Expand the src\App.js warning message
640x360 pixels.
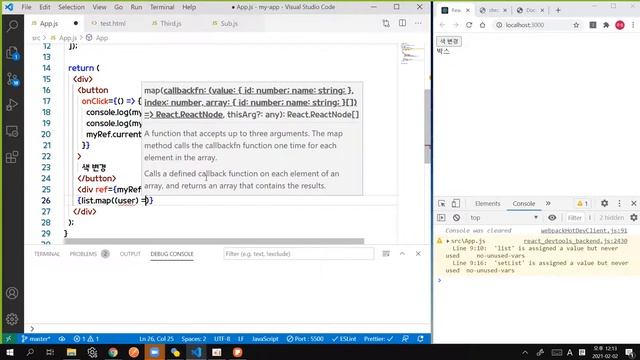pos(448,241)
